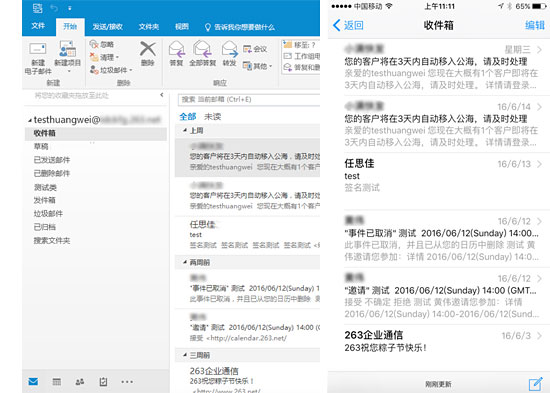
Task: Click the Delete (删除) X icon
Action: pos(148,49)
